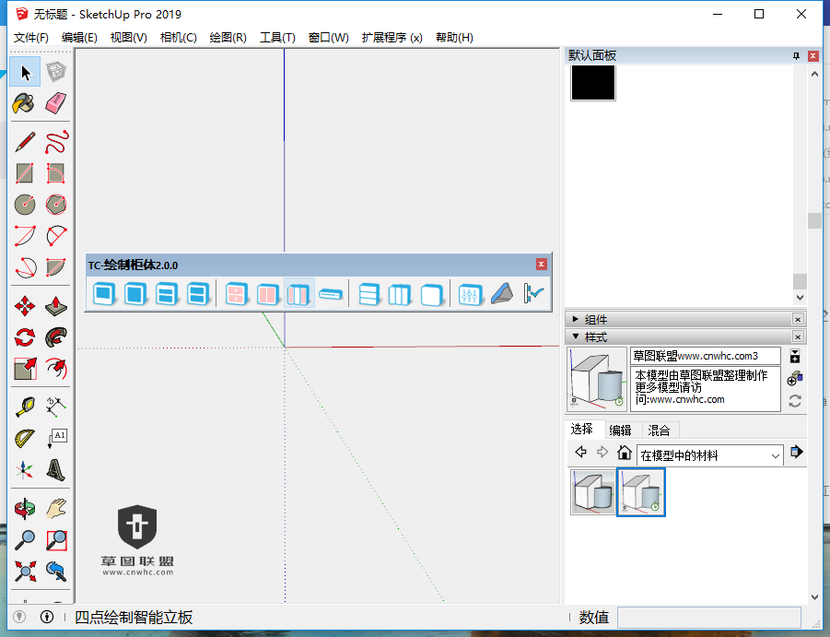830x637 pixels.
Task: Click the checkmark icon in TC toolbar
Action: pyautogui.click(x=533, y=294)
